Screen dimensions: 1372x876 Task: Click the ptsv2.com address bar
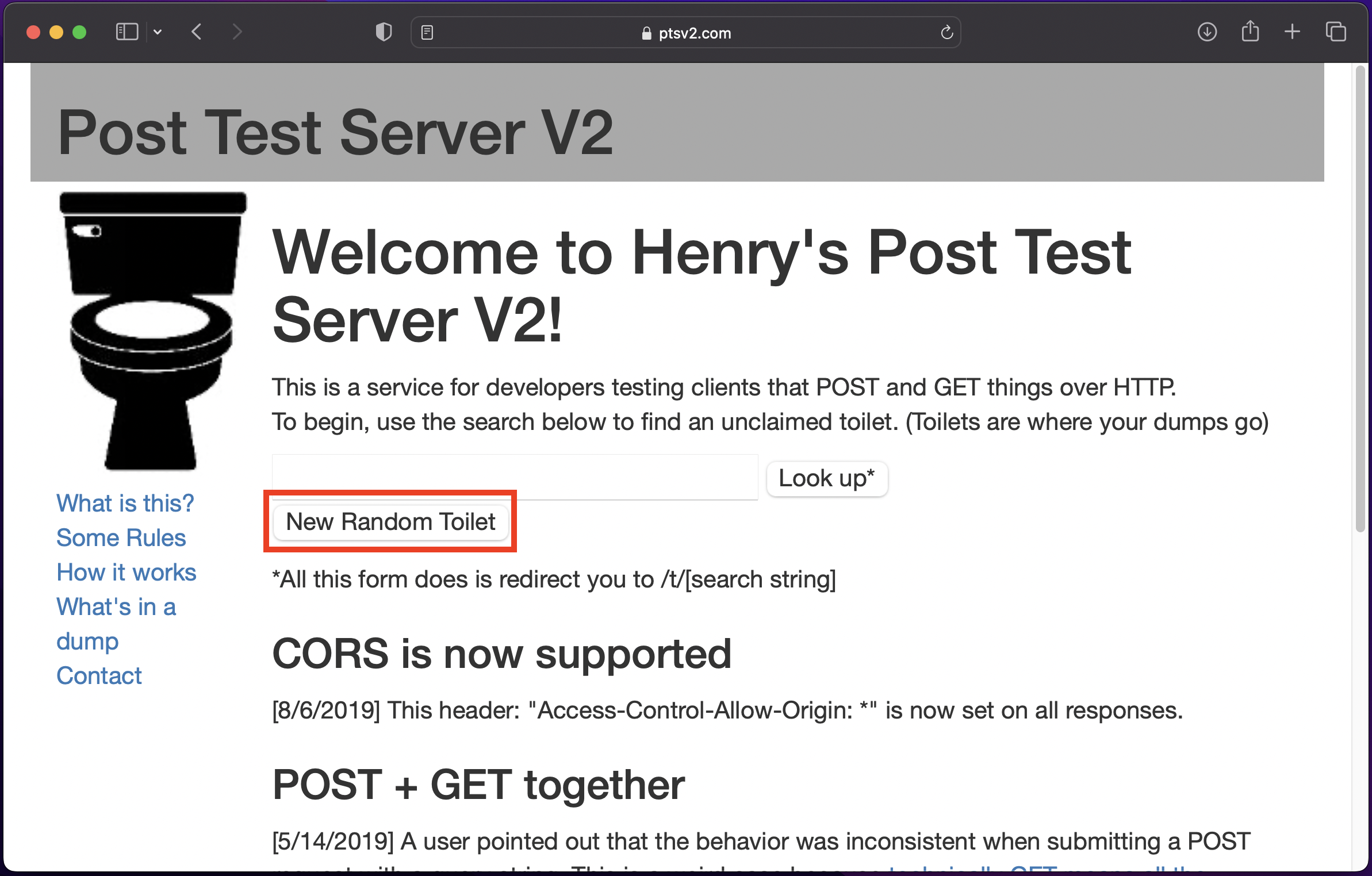[x=685, y=33]
